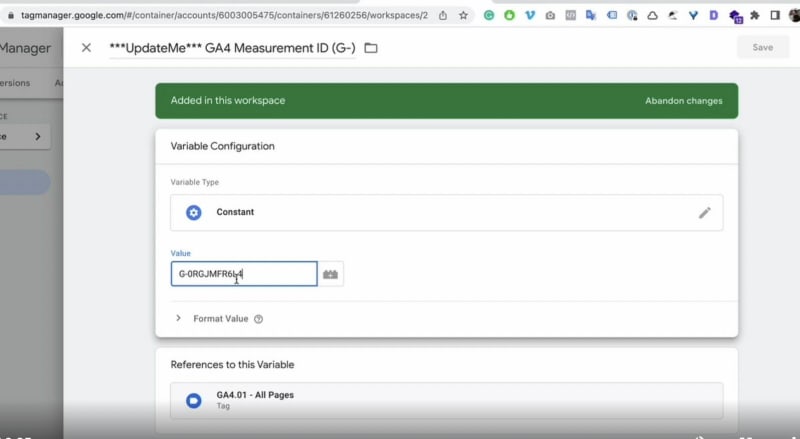Click the pencil edit icon for Variable Type
Image resolution: width=800 pixels, height=439 pixels.
point(705,213)
